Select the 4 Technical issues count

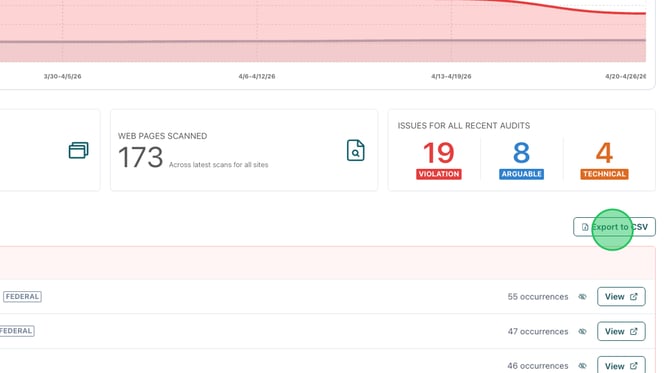[x=604, y=153]
